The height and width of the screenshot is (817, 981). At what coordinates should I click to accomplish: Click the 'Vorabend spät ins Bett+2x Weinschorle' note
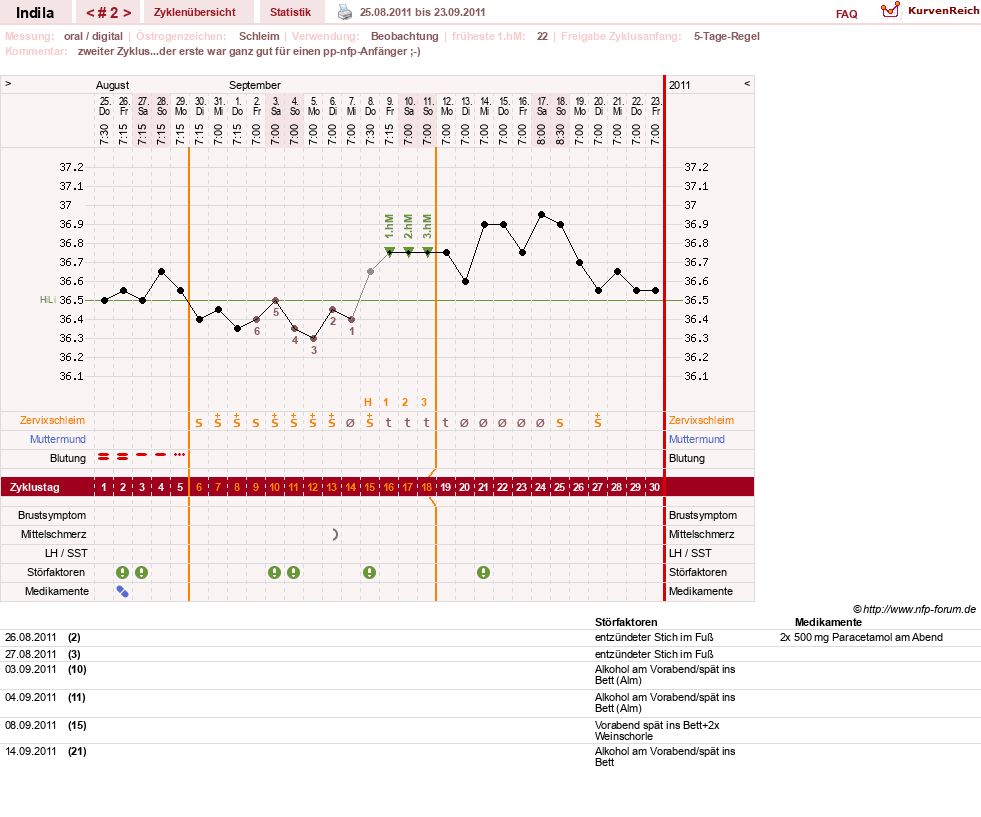[x=657, y=731]
